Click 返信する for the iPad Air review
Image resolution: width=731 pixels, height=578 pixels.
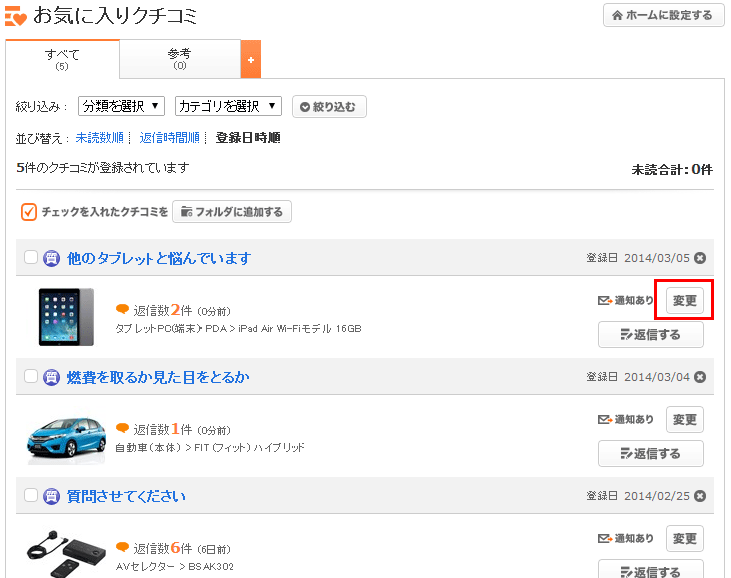(651, 335)
